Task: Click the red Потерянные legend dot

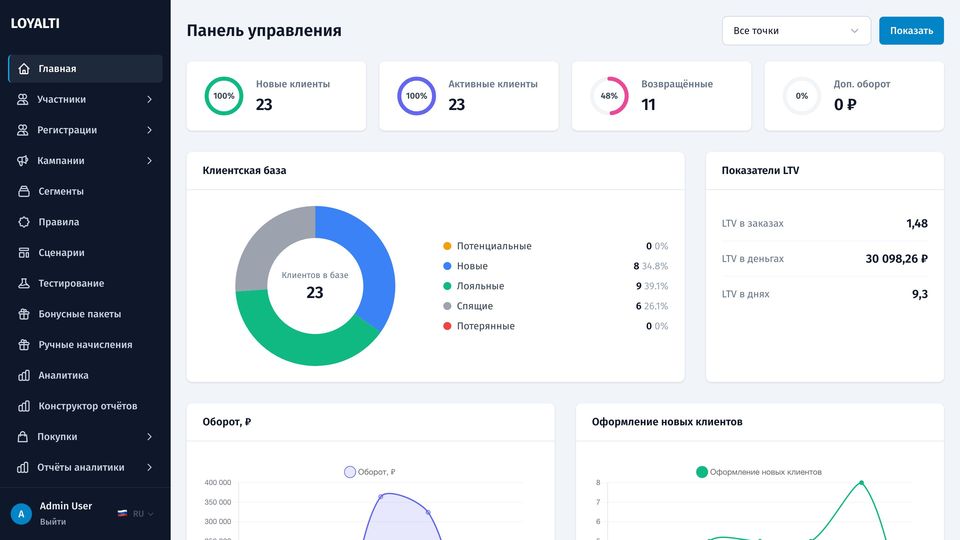Action: (x=447, y=326)
